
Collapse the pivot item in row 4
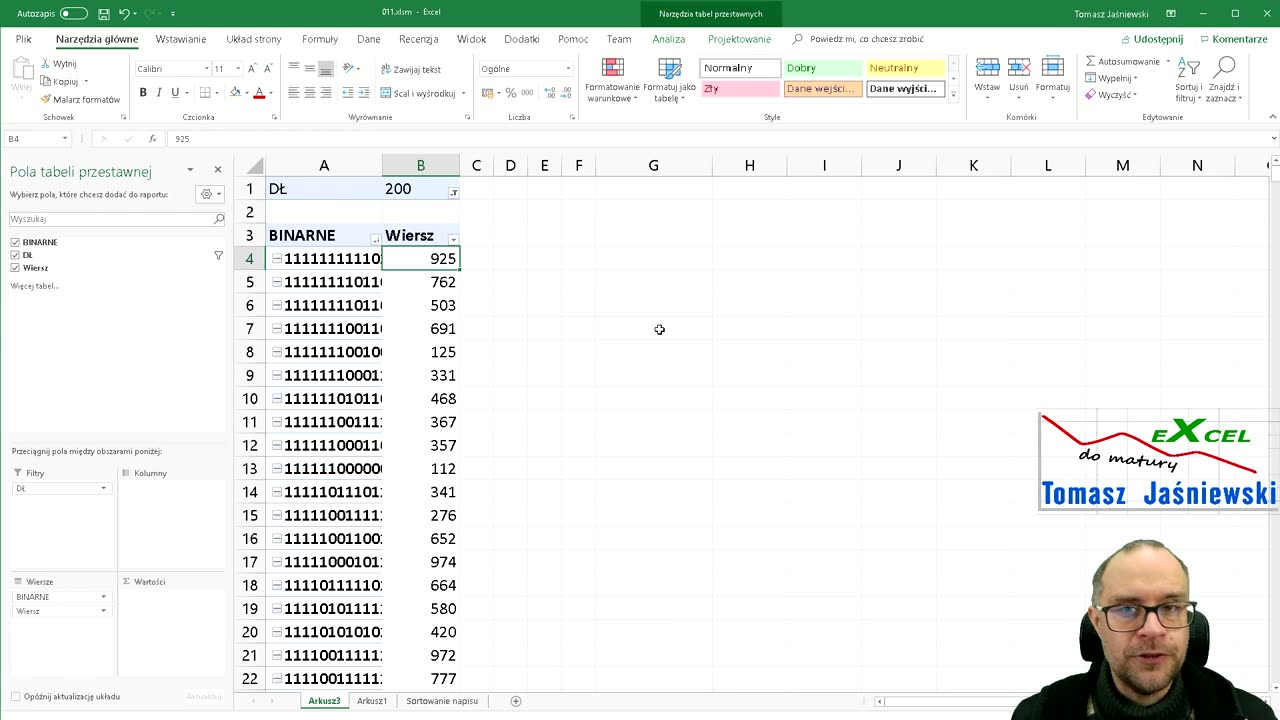(277, 259)
